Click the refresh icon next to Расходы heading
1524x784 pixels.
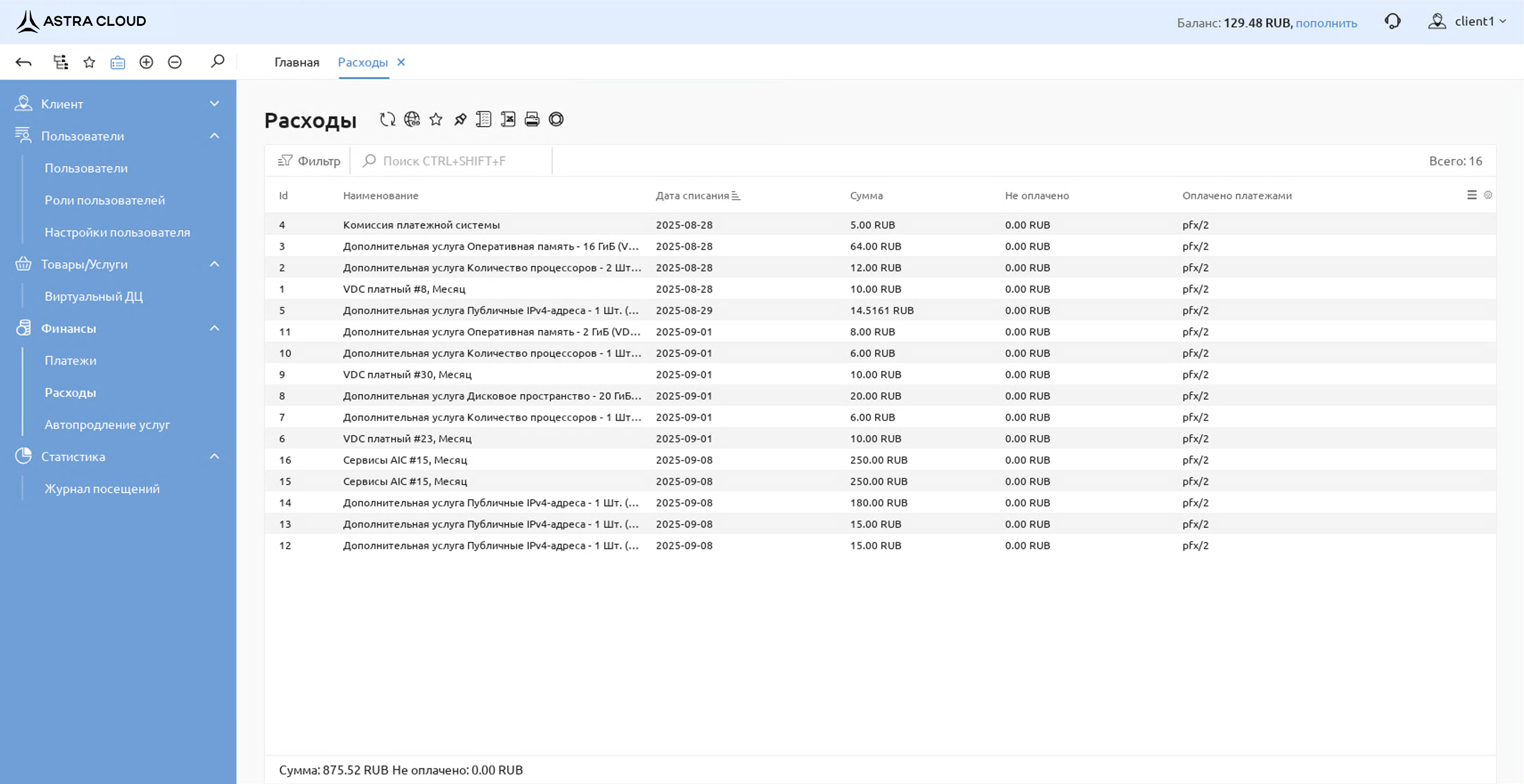click(x=387, y=119)
